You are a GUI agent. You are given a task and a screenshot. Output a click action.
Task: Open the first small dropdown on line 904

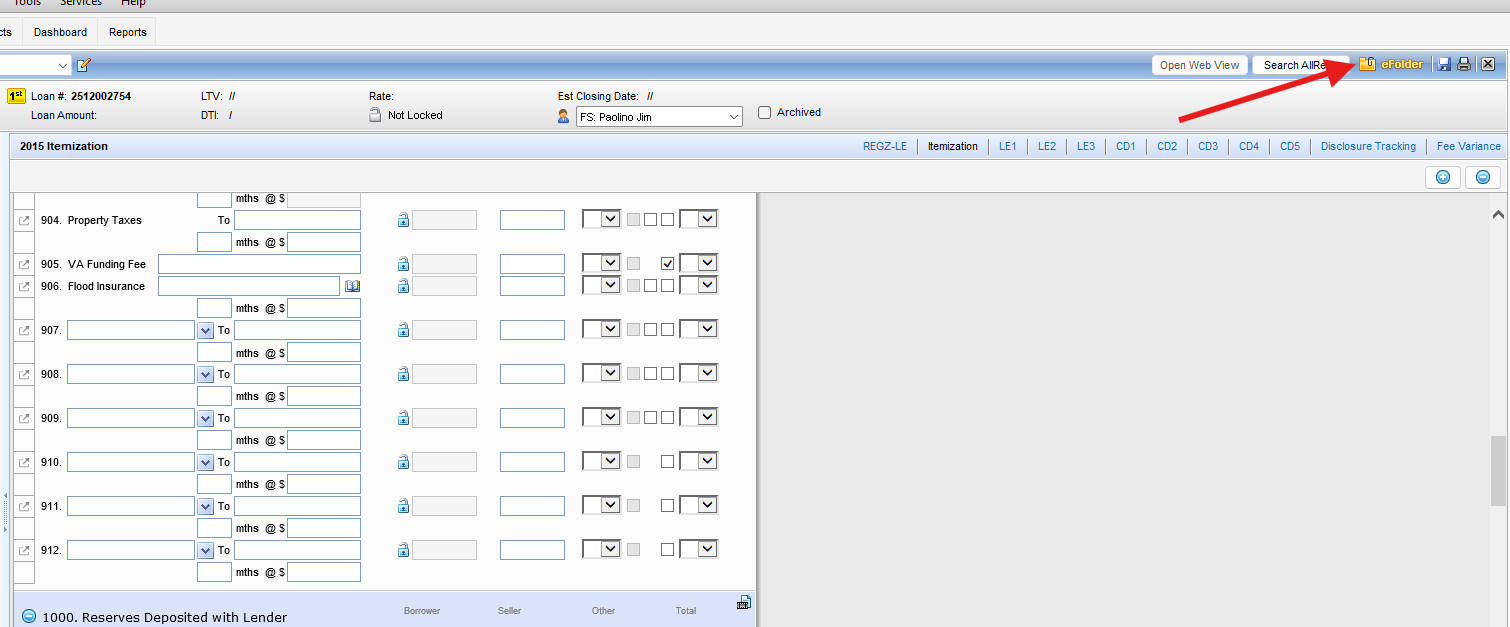[602, 219]
